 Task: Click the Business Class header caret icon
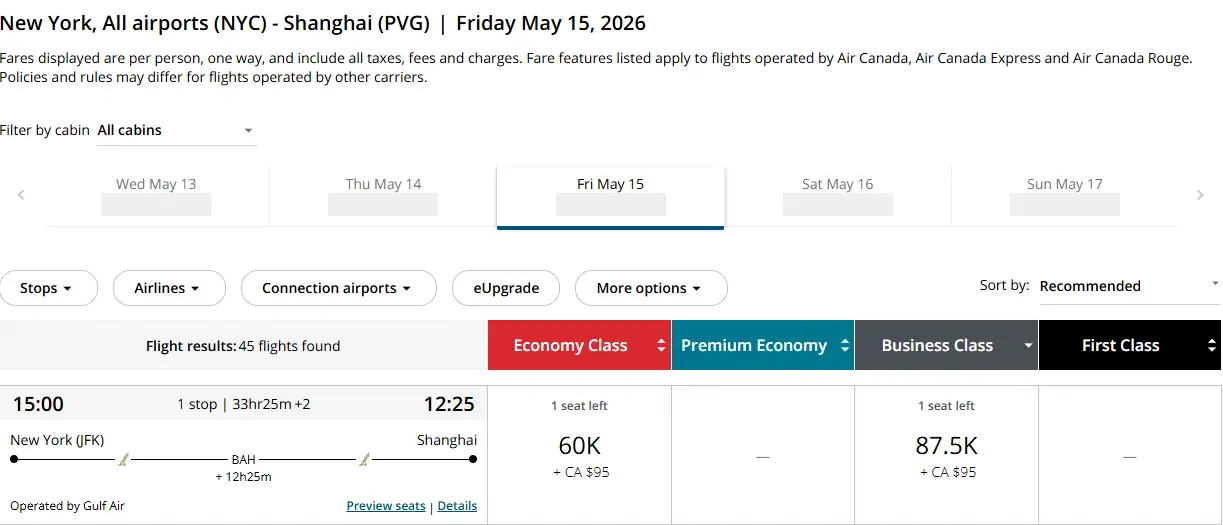(x=1028, y=346)
